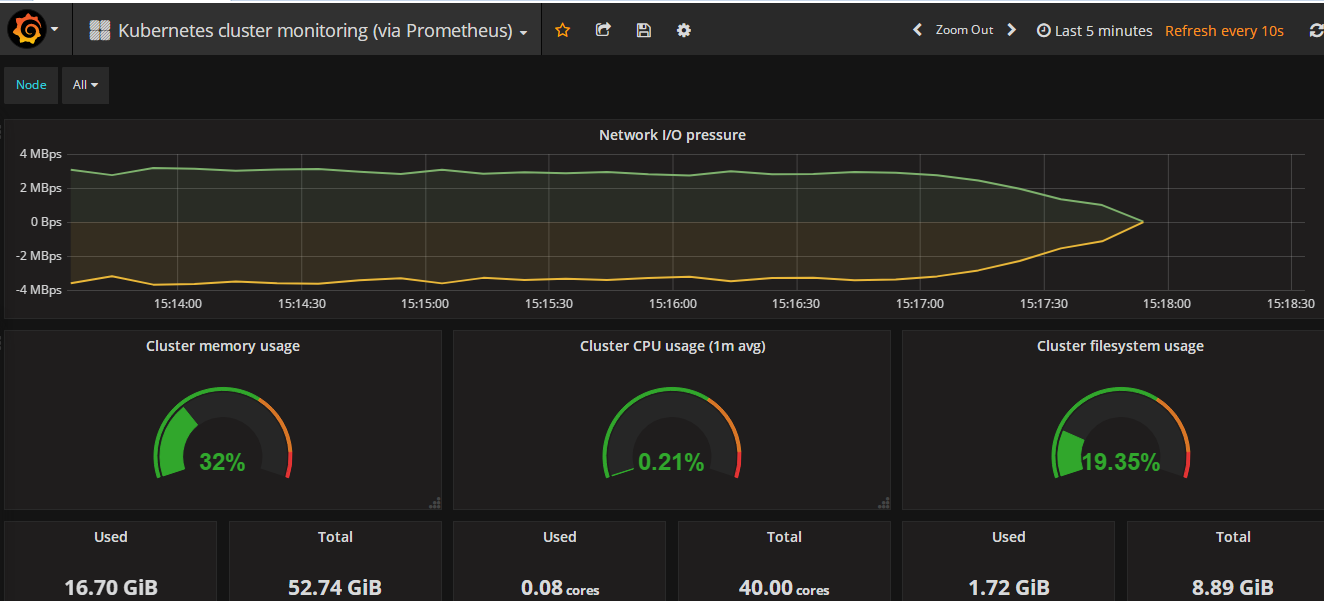The width and height of the screenshot is (1324, 601).
Task: Click the share dashboard icon
Action: (603, 30)
